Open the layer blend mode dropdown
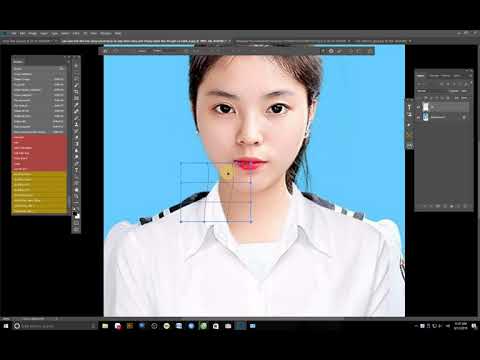The image size is (480, 360). click(x=431, y=91)
